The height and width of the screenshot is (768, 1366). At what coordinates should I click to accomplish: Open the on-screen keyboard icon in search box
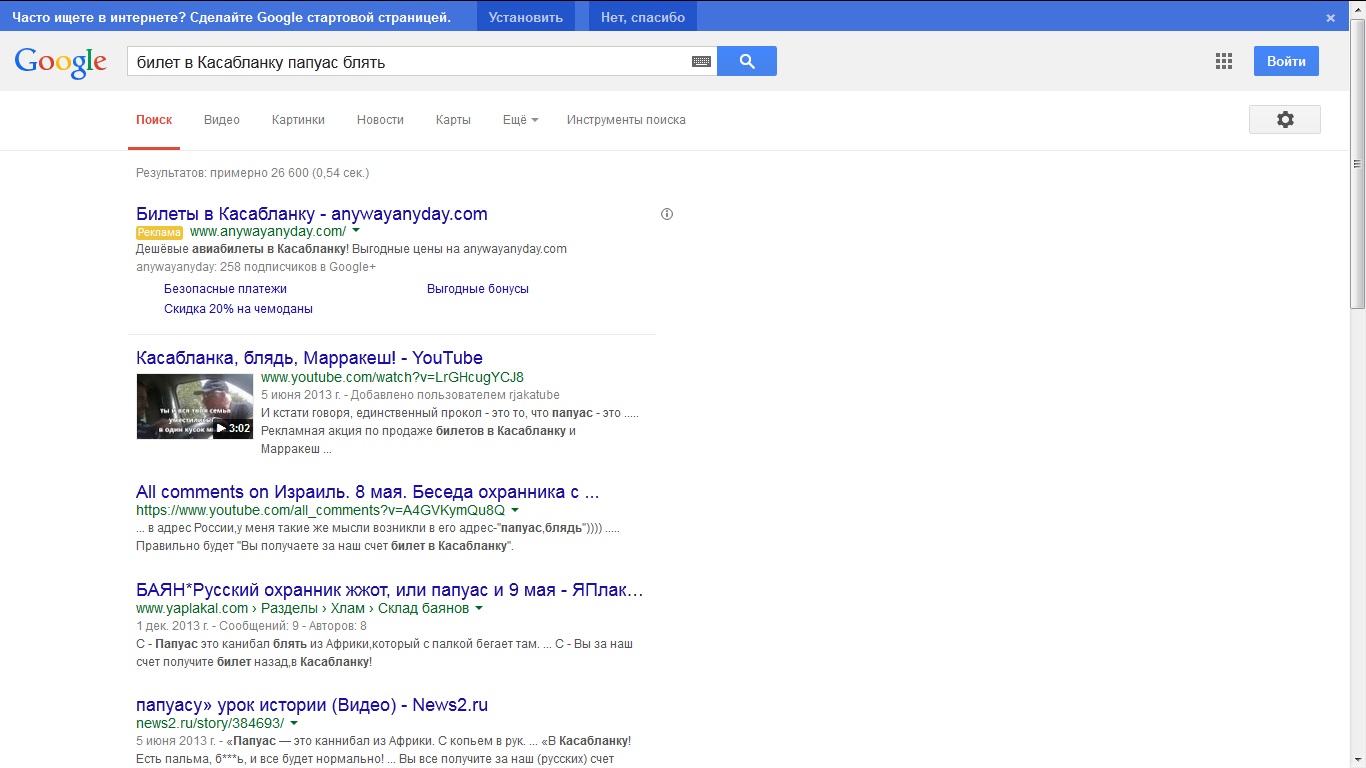[x=701, y=62]
